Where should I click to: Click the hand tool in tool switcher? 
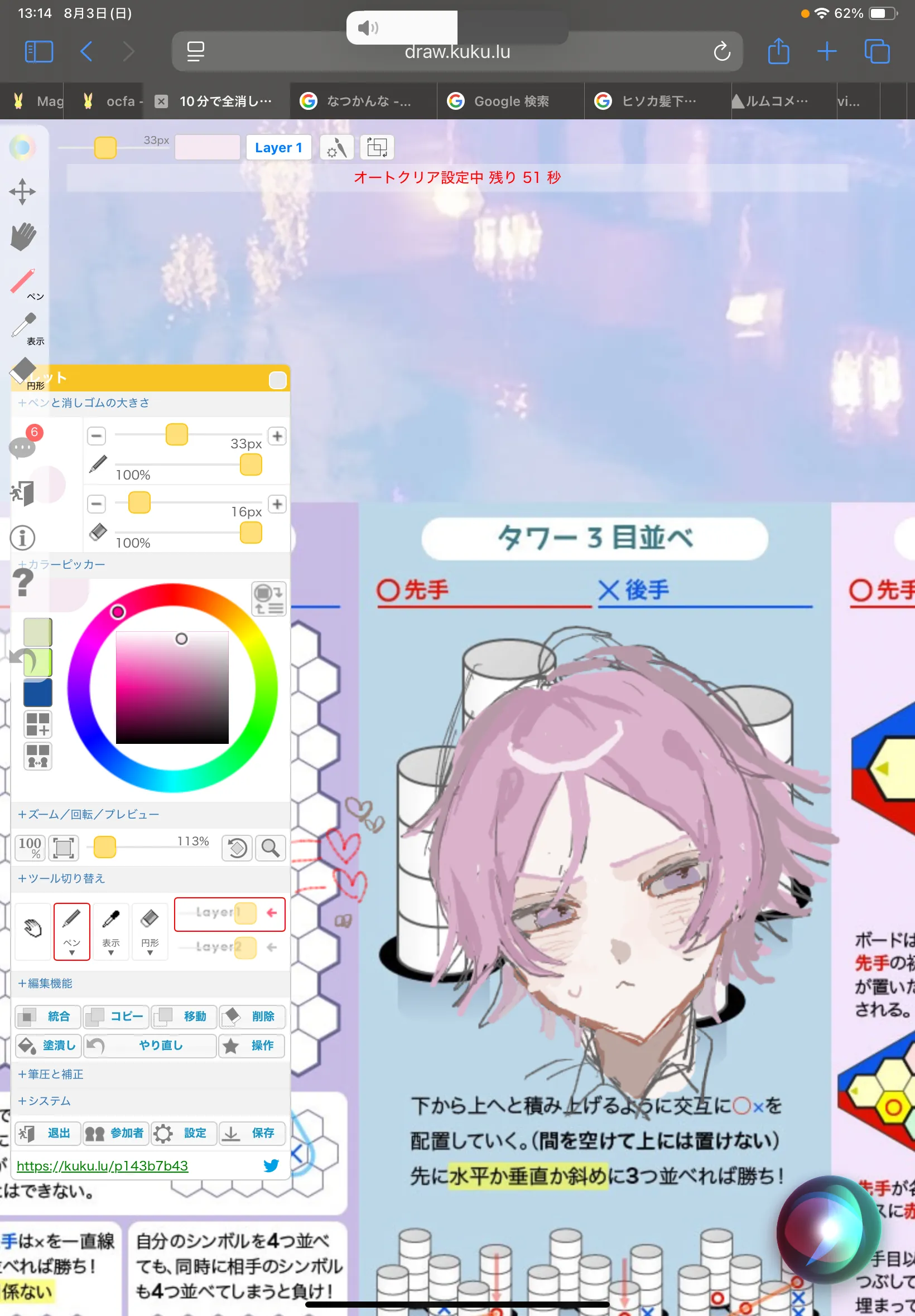(x=33, y=931)
